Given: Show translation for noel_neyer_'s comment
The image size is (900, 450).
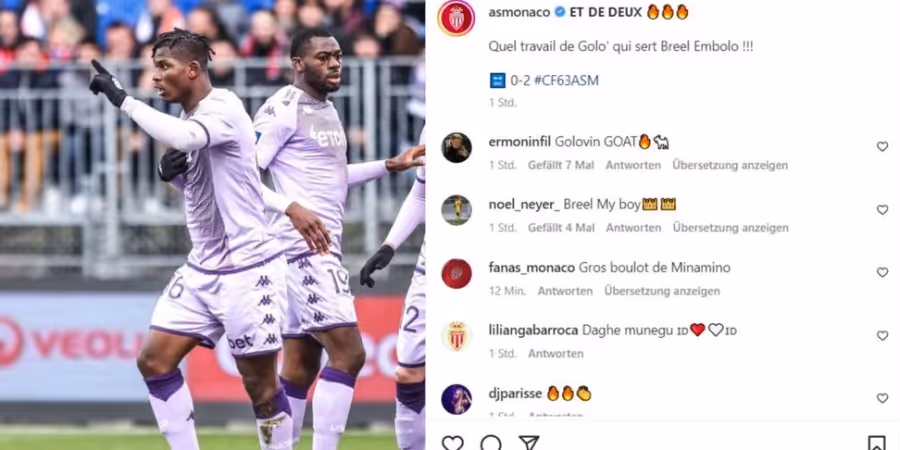Looking at the screenshot, I should coord(731,228).
